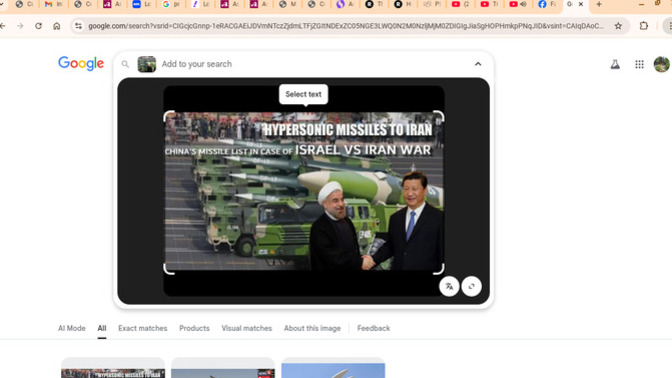Switch to AI Mode tab
Viewport: 672px width, 378px height.
click(72, 328)
